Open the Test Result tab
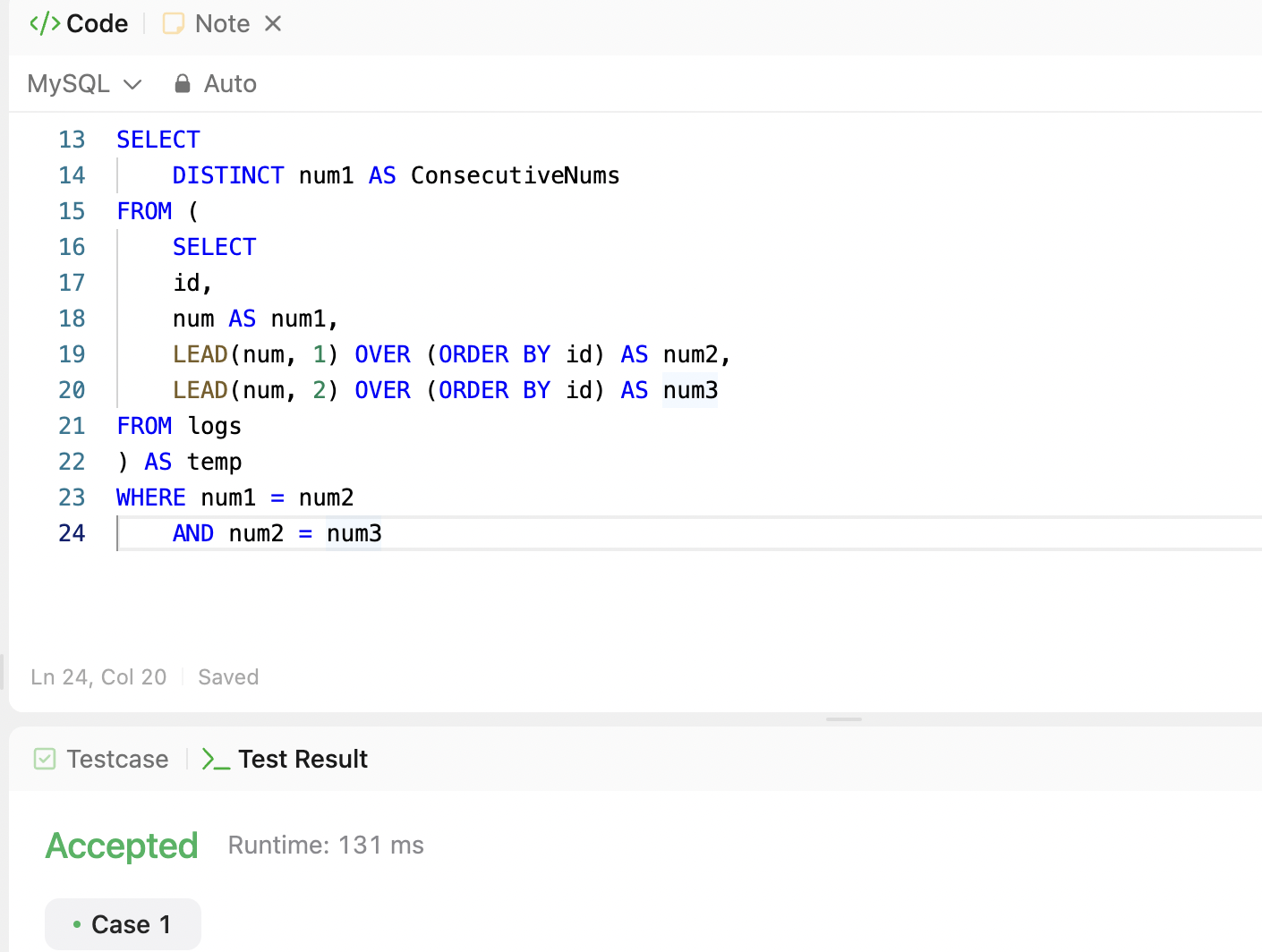The image size is (1262, 952). click(285, 759)
